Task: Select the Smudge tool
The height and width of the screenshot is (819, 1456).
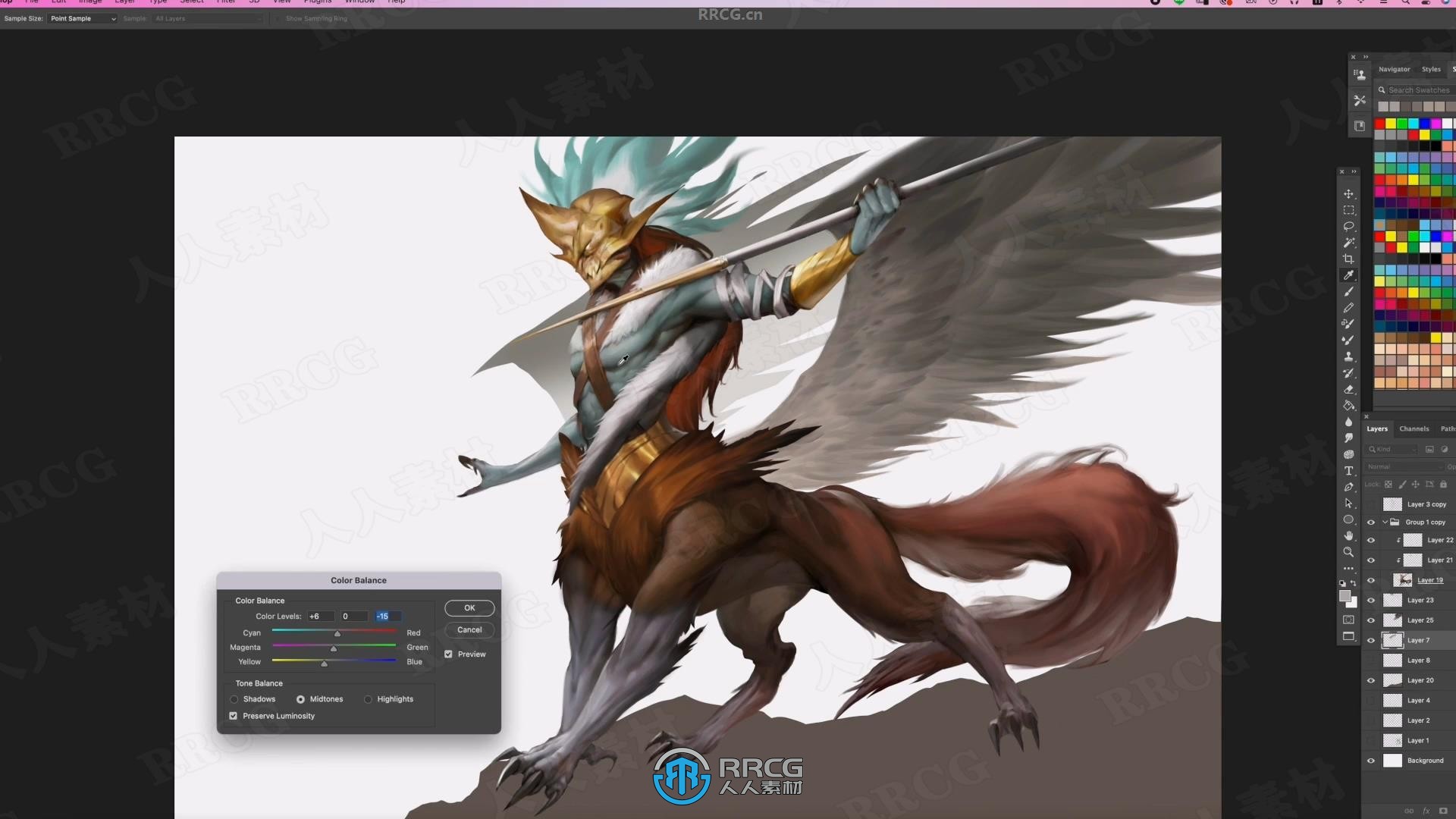Action: point(1348,438)
